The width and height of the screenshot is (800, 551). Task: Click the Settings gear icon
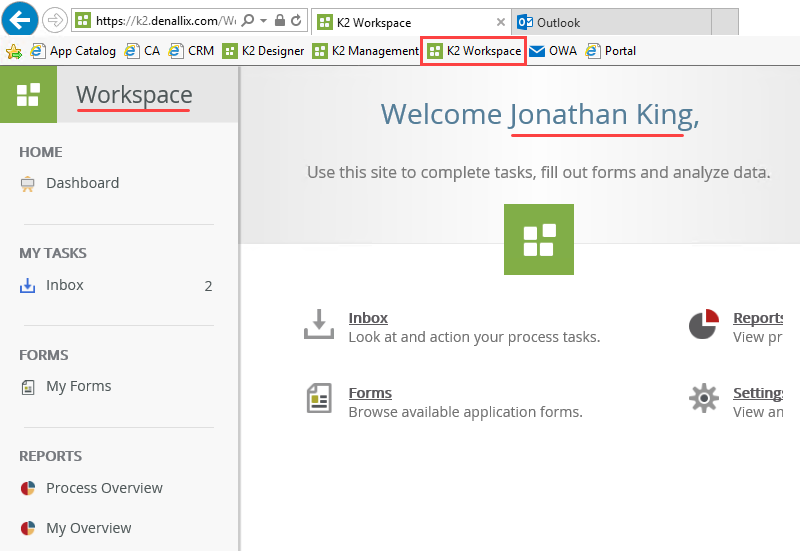pos(704,398)
